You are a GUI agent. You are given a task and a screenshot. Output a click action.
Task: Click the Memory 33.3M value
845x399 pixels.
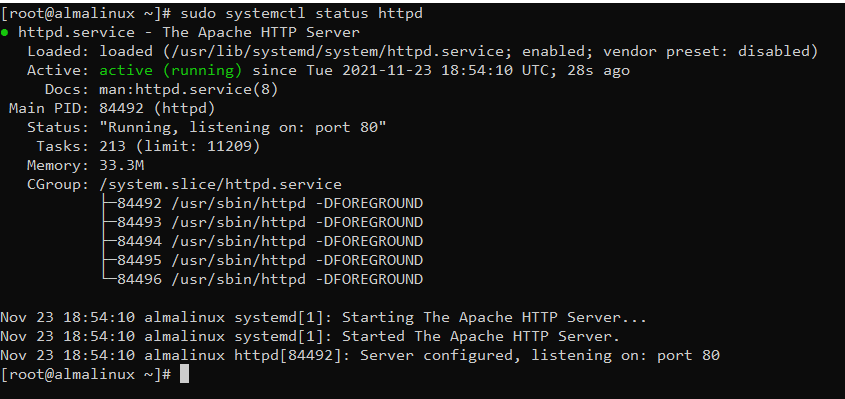tap(122, 165)
